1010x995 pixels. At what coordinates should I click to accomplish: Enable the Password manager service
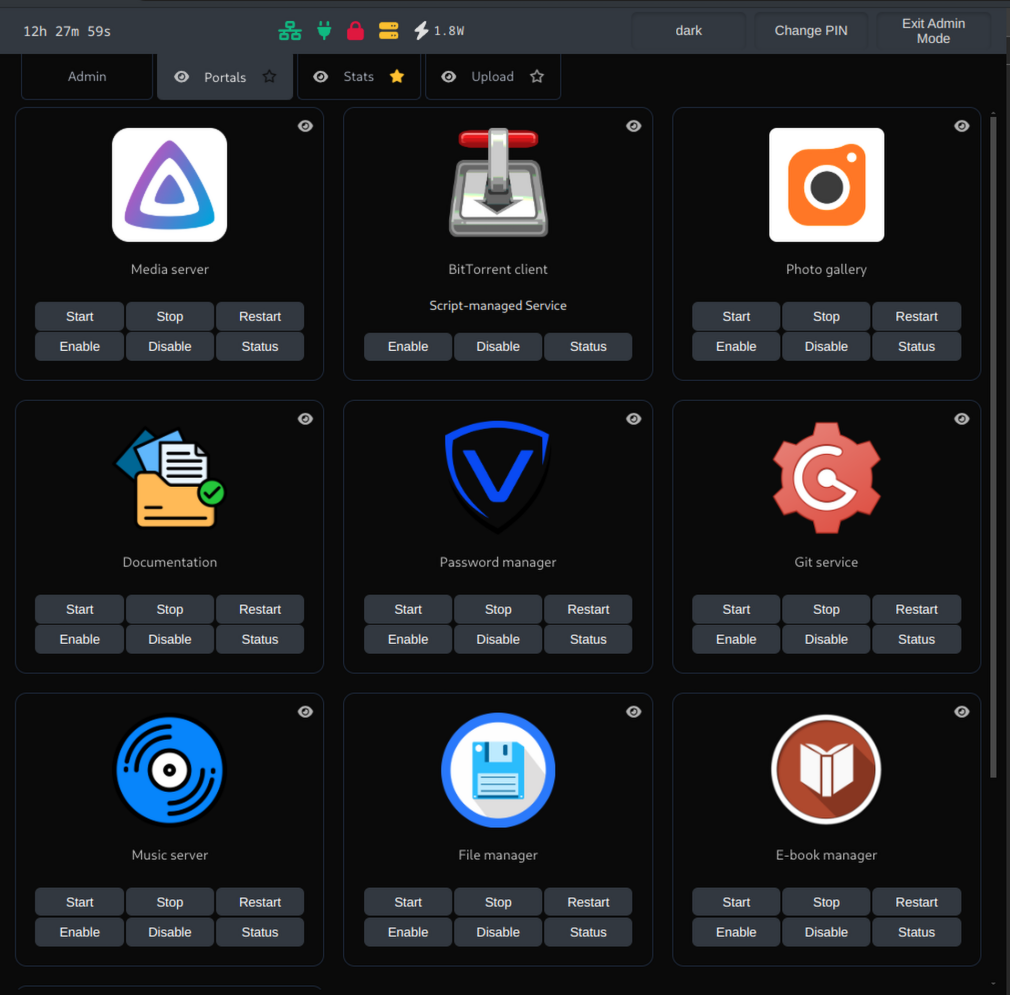point(408,640)
